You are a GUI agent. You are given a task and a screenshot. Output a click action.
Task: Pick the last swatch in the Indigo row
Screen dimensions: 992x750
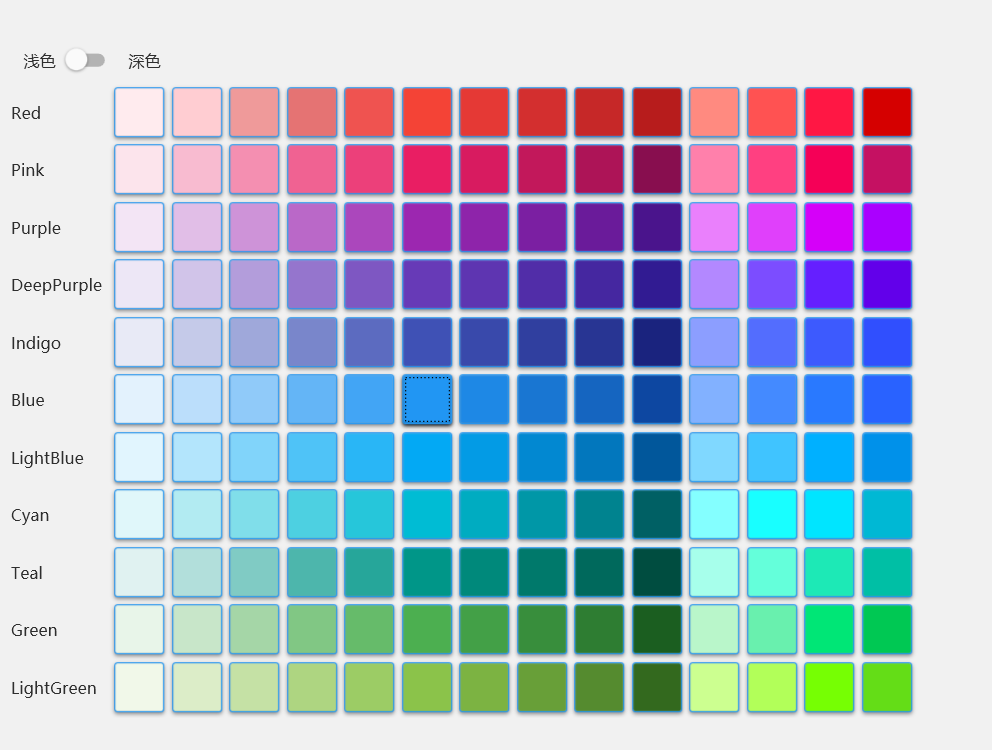click(887, 343)
